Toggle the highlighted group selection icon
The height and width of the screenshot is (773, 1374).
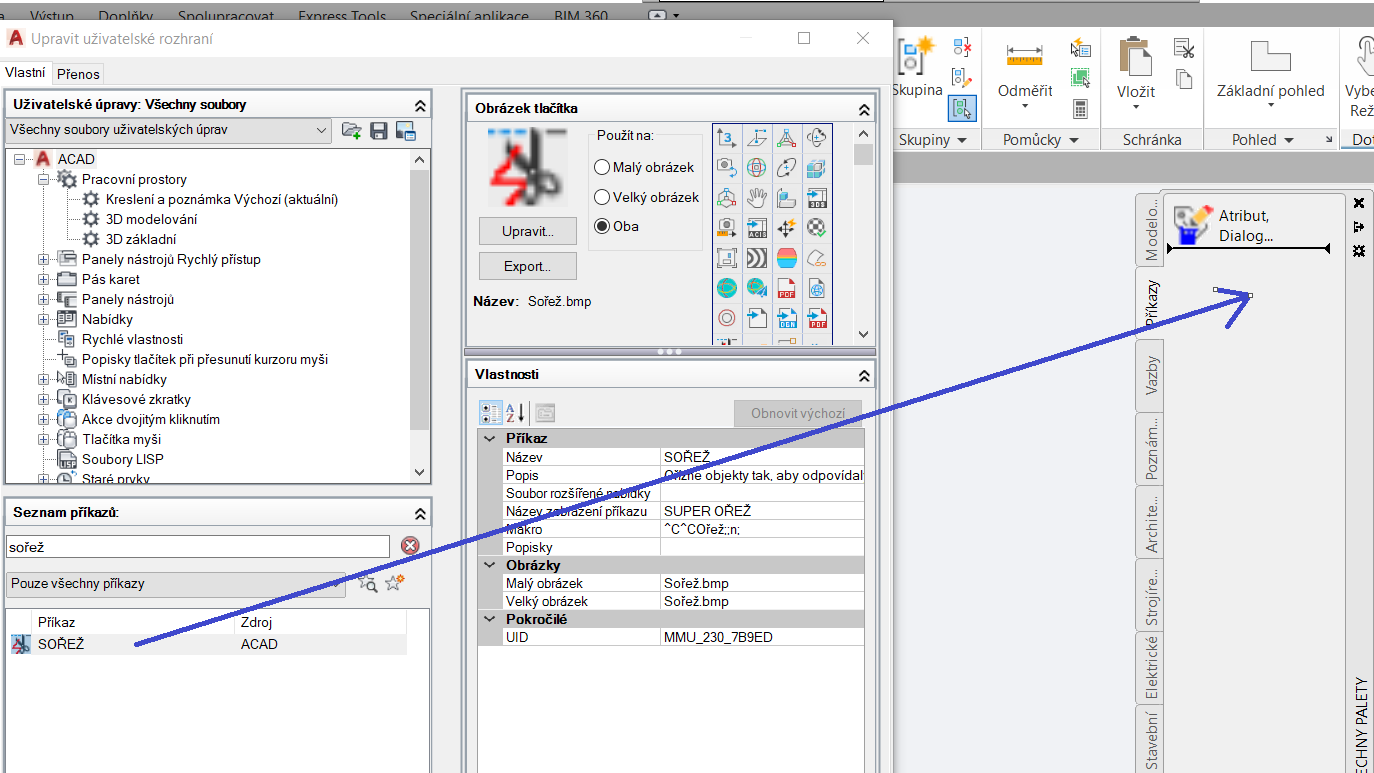tap(962, 108)
